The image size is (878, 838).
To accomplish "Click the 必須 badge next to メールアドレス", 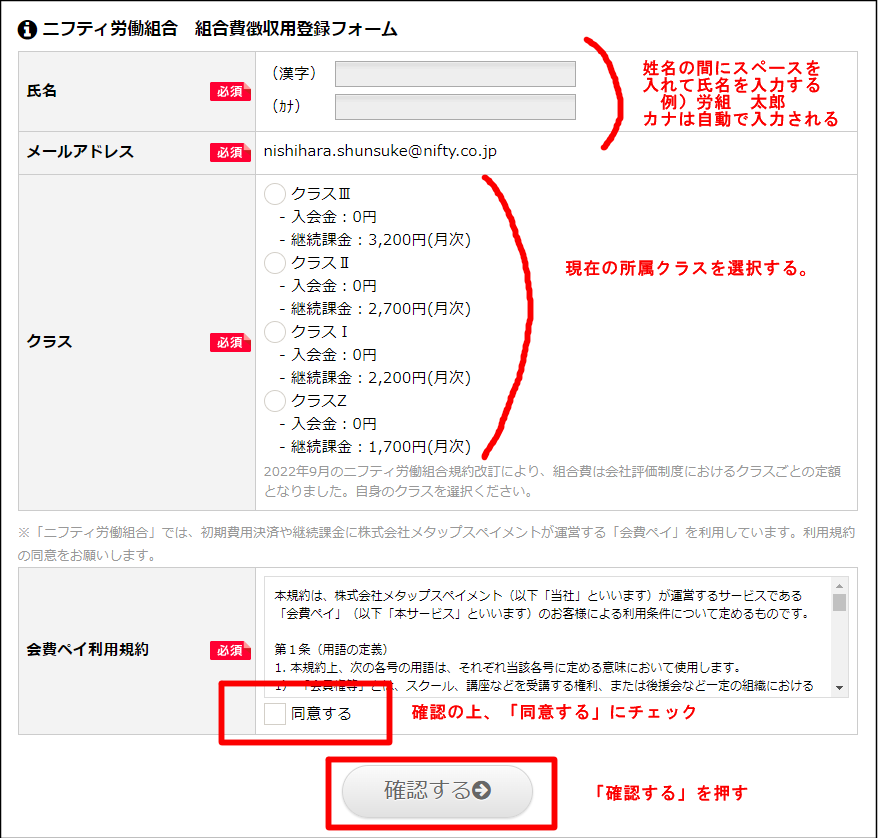I will (x=229, y=152).
